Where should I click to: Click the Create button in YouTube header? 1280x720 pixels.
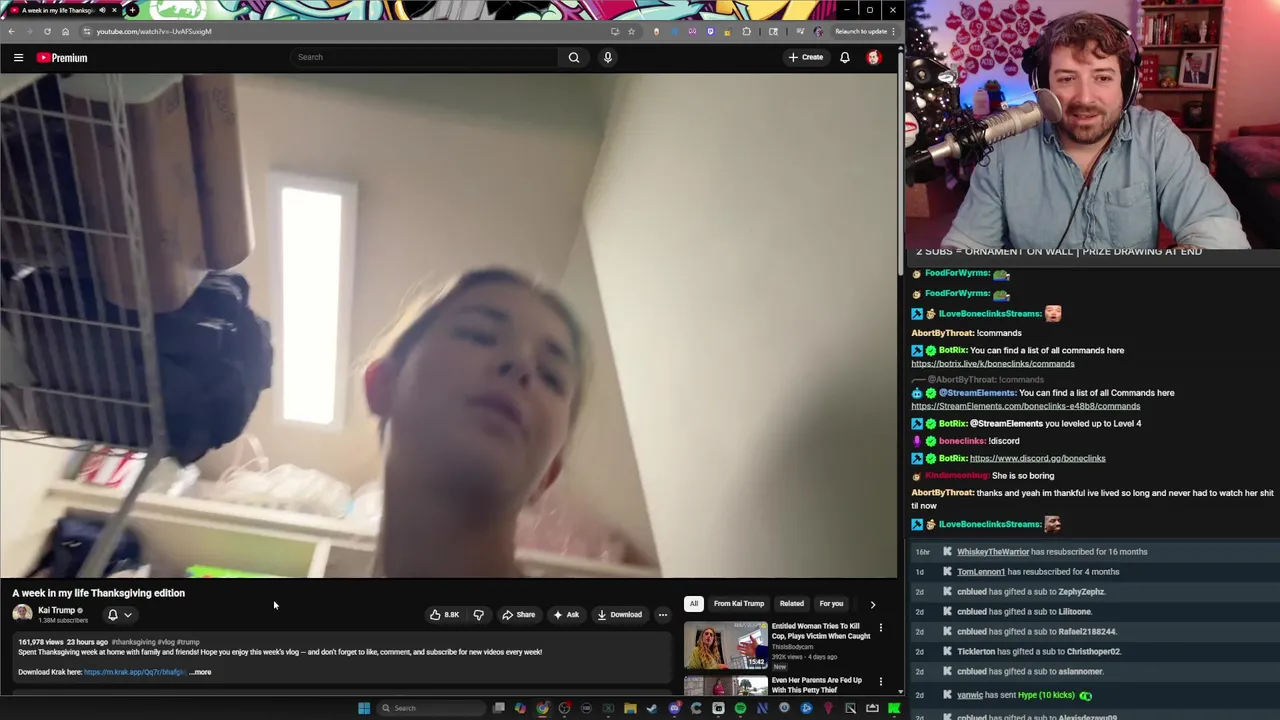[x=806, y=57]
